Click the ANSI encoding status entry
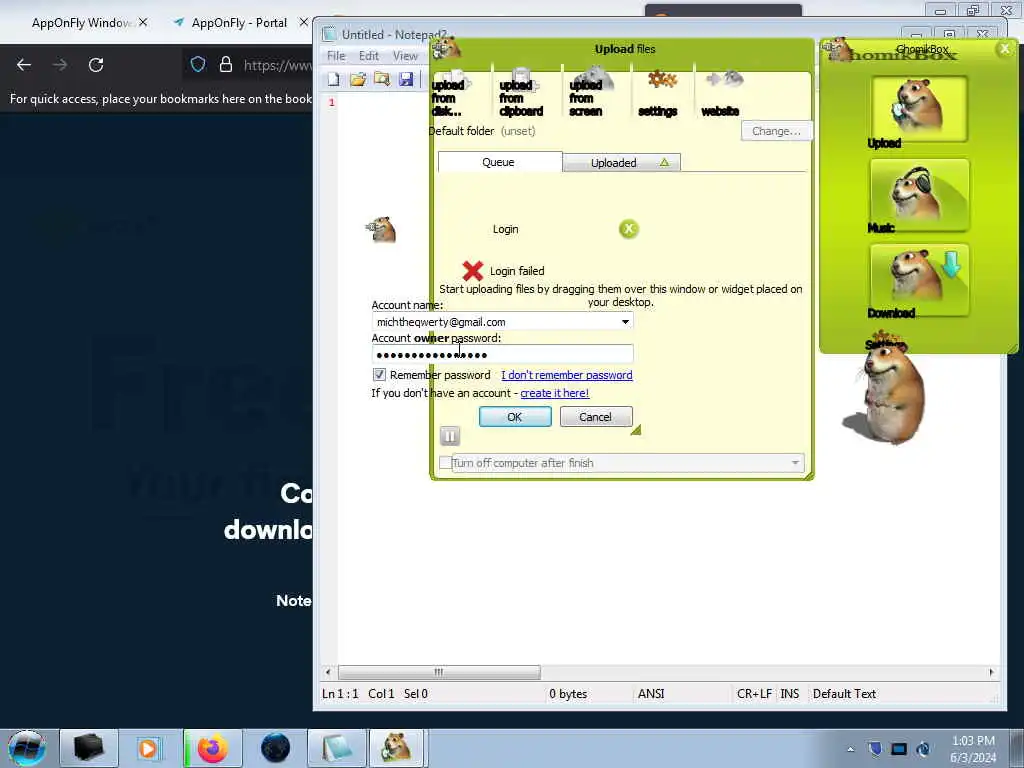The width and height of the screenshot is (1024, 768). click(x=650, y=694)
